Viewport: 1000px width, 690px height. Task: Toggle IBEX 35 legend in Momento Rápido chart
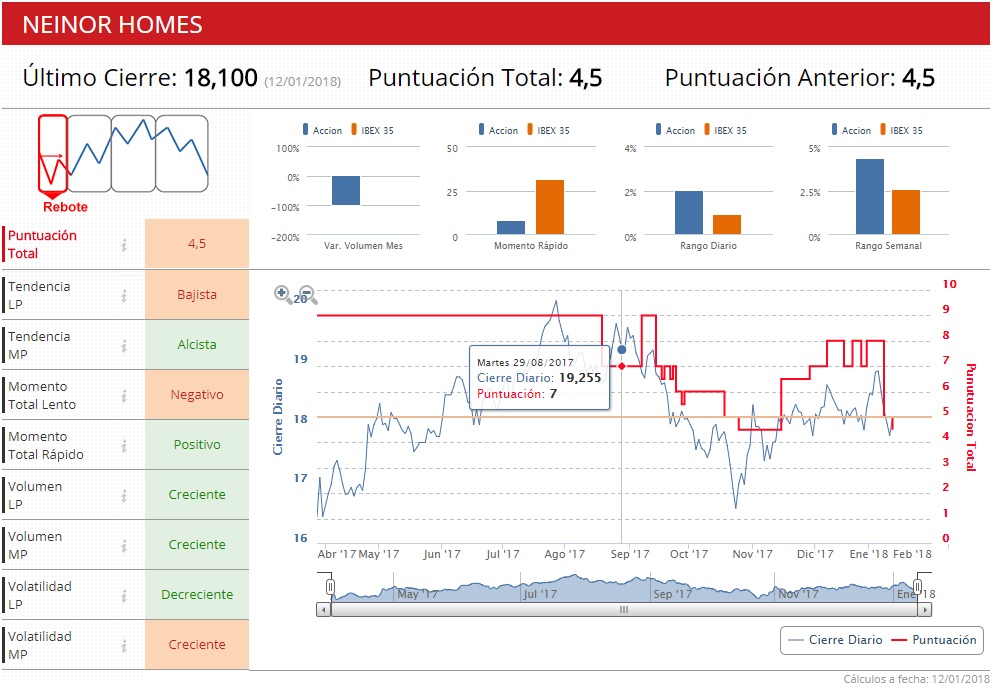coord(548,130)
